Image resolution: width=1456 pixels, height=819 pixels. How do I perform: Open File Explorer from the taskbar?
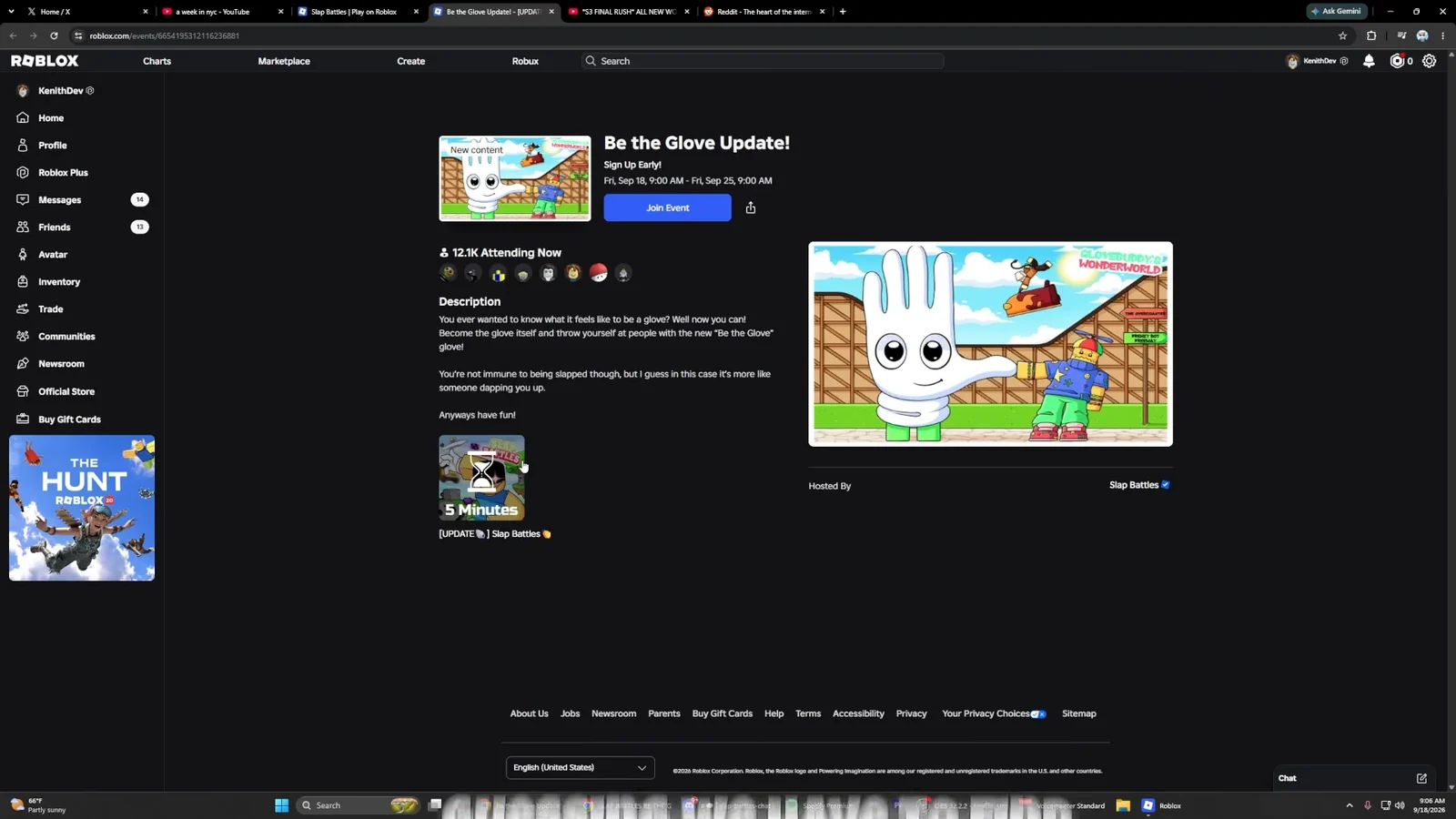[1123, 805]
